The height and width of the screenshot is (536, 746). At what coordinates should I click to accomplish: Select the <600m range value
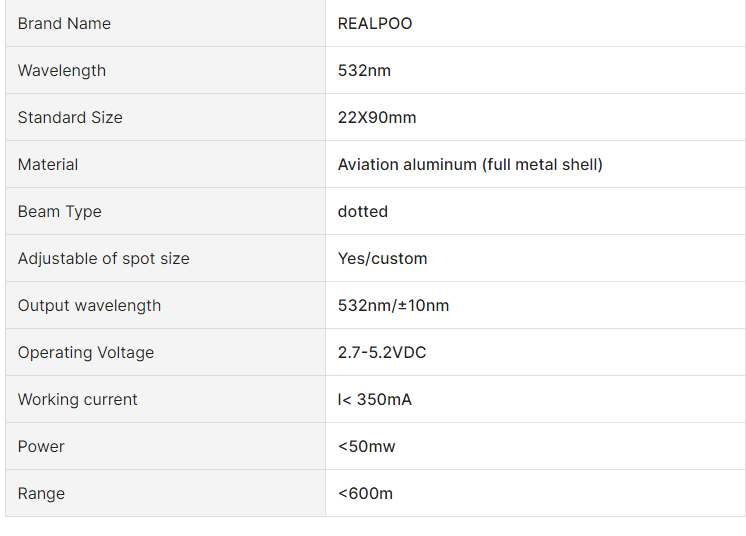(366, 494)
